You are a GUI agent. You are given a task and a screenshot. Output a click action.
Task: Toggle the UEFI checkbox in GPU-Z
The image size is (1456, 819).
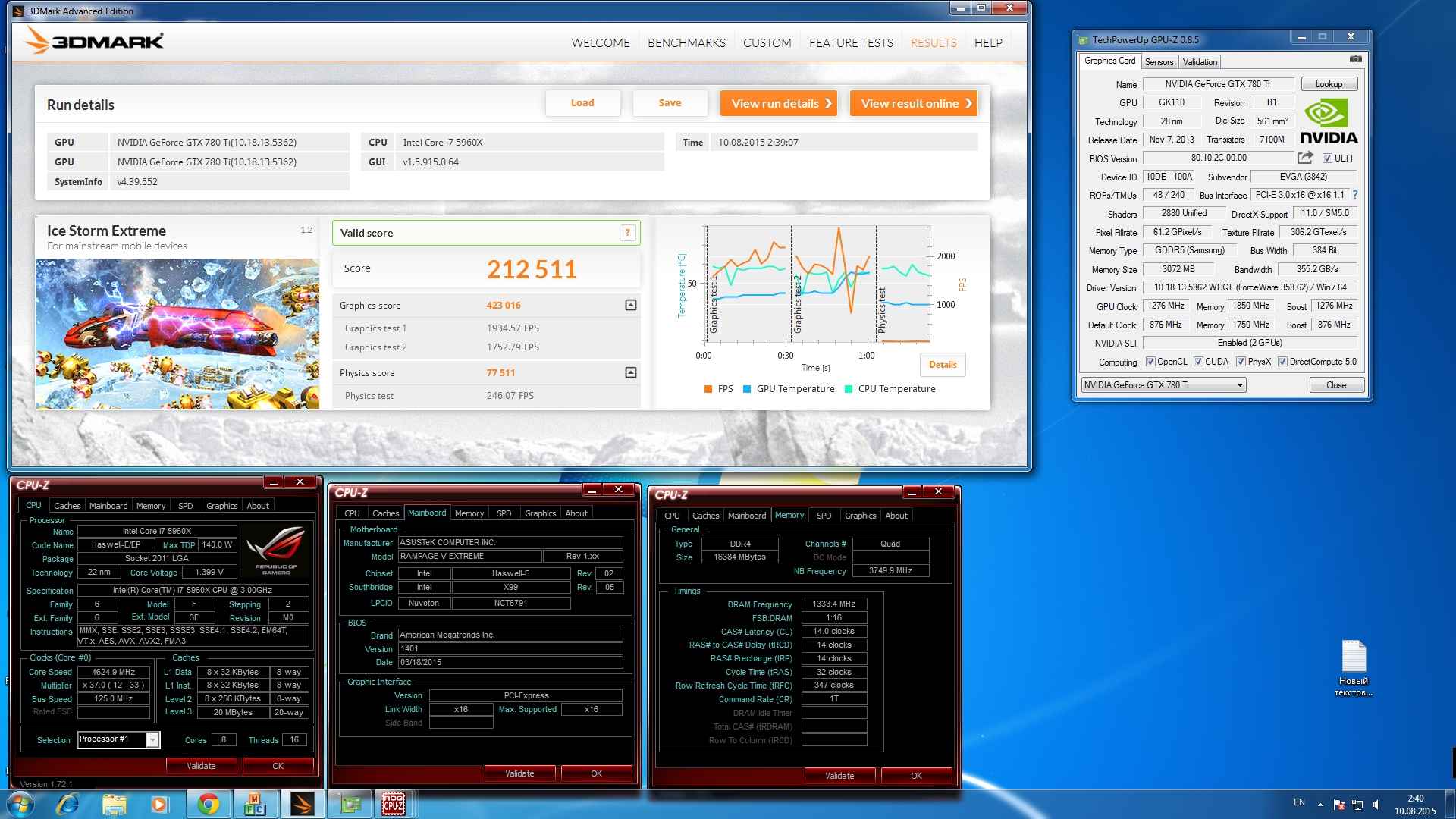[1327, 158]
